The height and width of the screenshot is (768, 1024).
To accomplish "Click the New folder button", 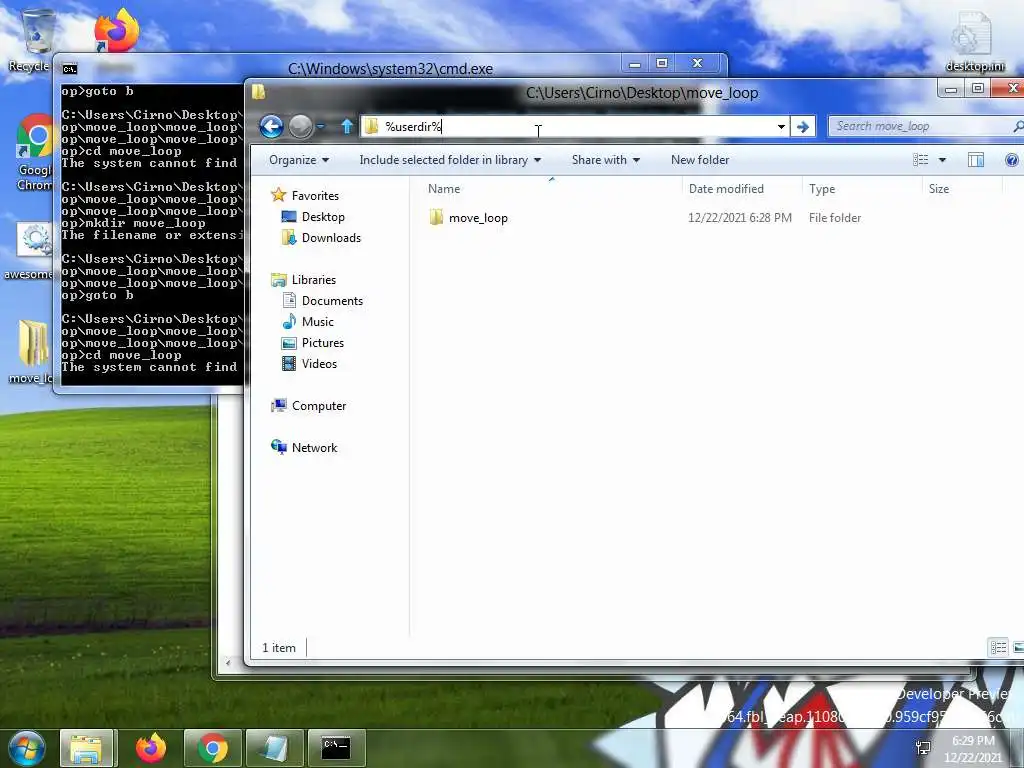I will (x=700, y=160).
